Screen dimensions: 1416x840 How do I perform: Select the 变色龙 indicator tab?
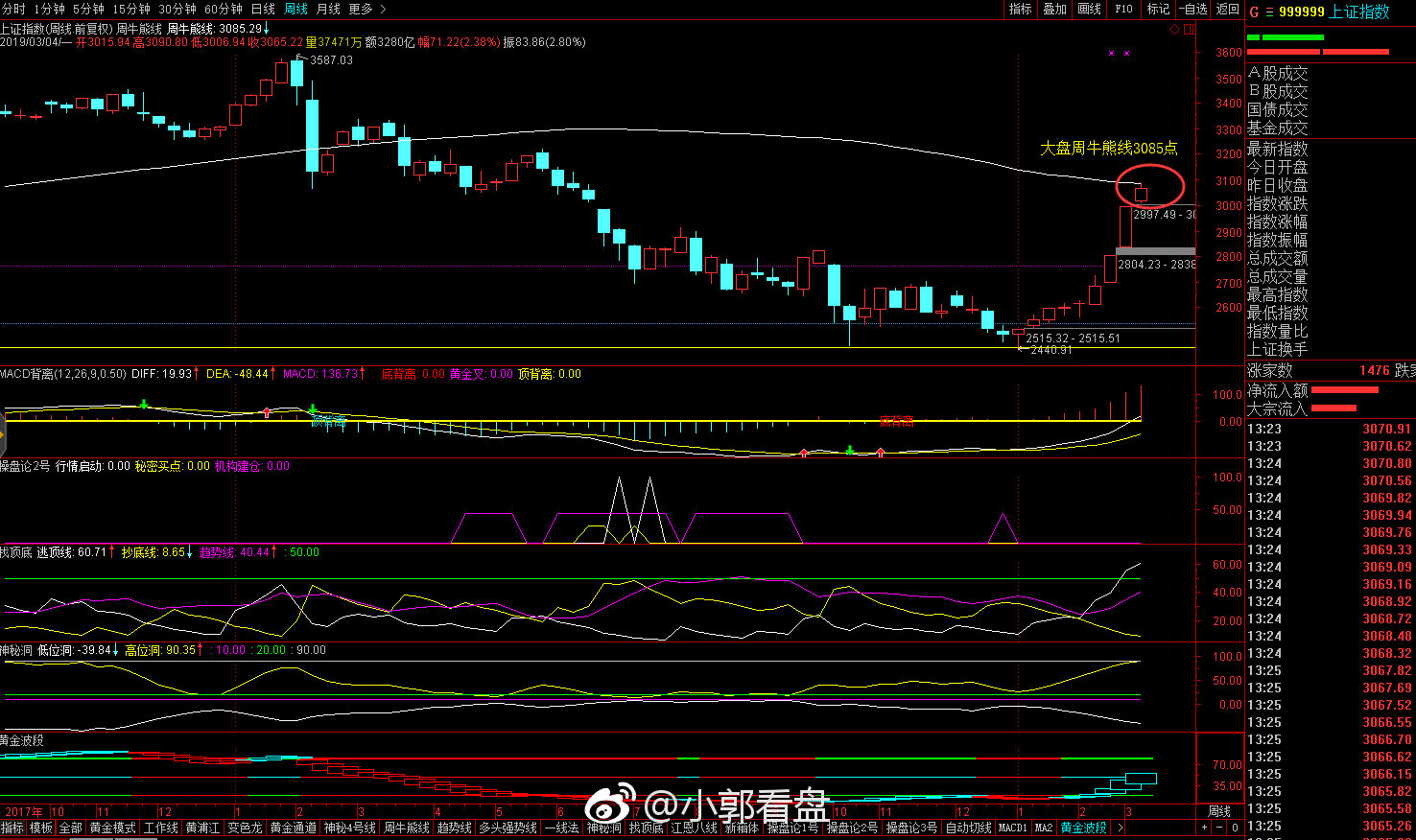pos(245,828)
